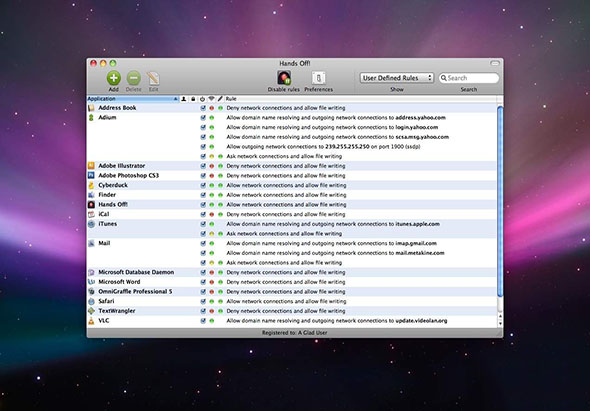The width and height of the screenshot is (590, 411).
Task: Select the Microsoft Word deny rule text
Action: 286,282
